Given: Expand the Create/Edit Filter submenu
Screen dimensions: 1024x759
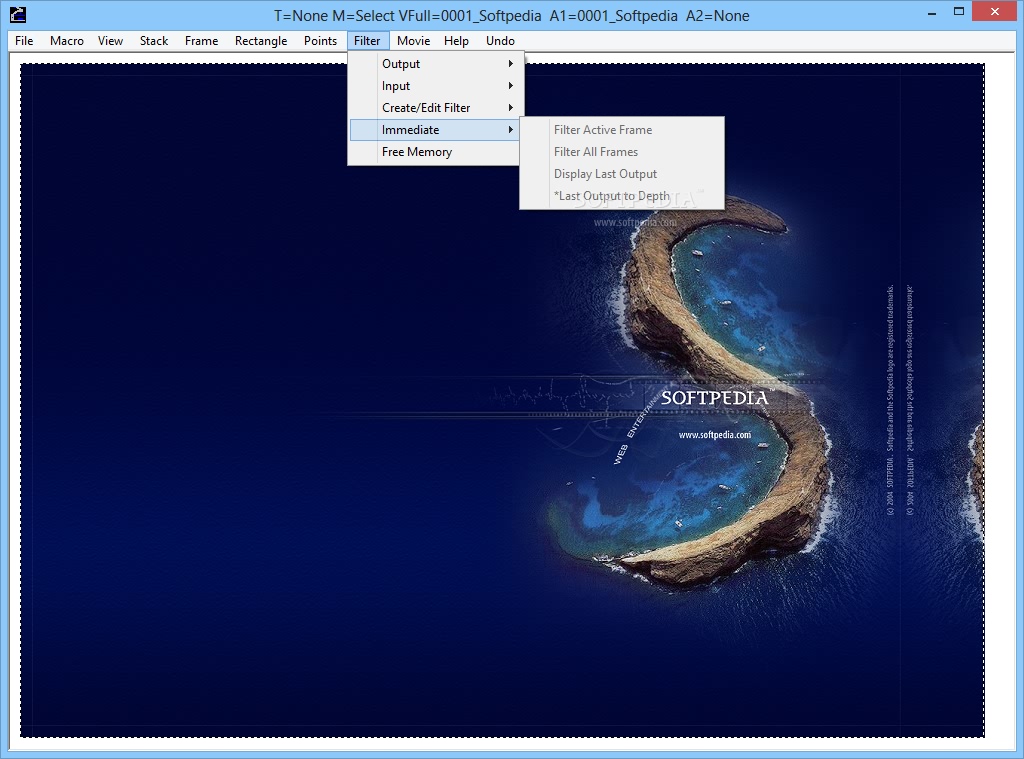Looking at the screenshot, I should (x=436, y=108).
